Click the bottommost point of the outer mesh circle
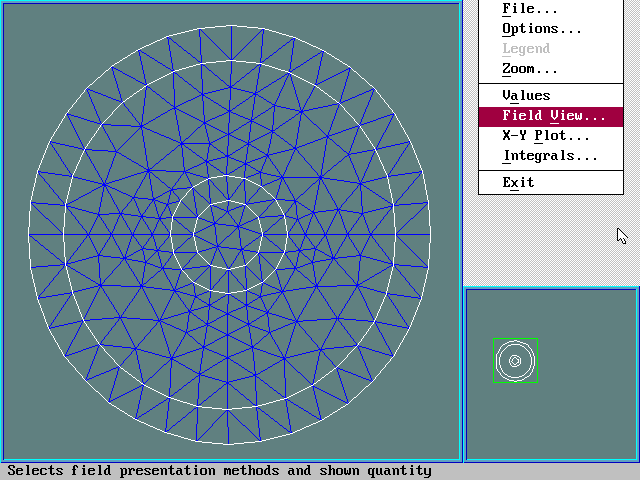This screenshot has width=640, height=480. (x=229, y=443)
